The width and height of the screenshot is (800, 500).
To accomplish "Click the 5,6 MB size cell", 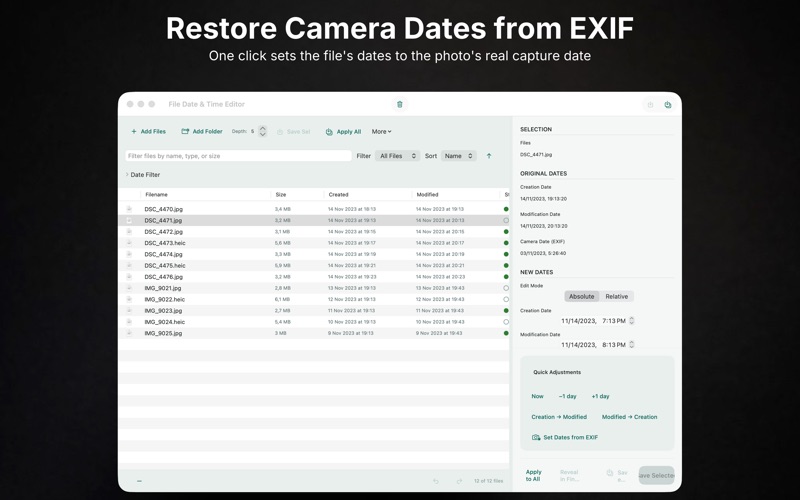I will [x=283, y=243].
